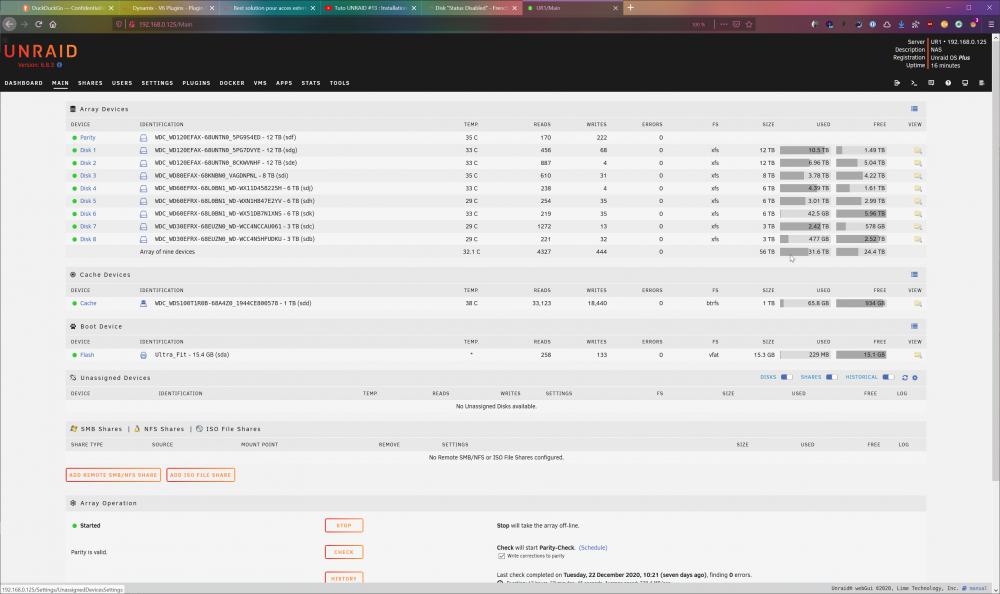This screenshot has height=594, width=1000.
Task: Click the Flash USB device icon
Action: click(x=143, y=355)
